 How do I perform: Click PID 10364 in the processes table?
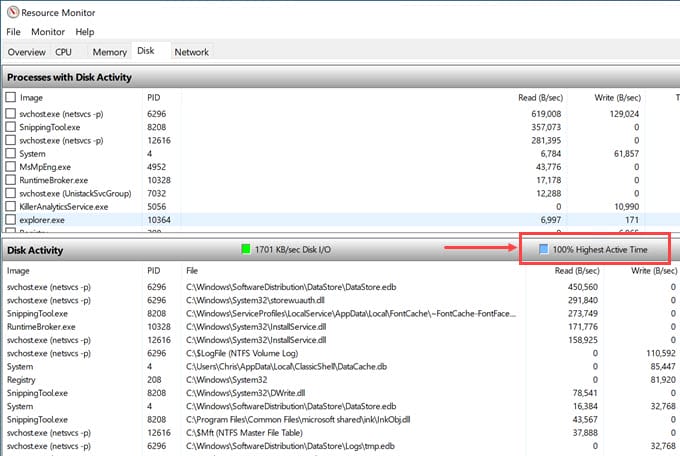(x=159, y=220)
